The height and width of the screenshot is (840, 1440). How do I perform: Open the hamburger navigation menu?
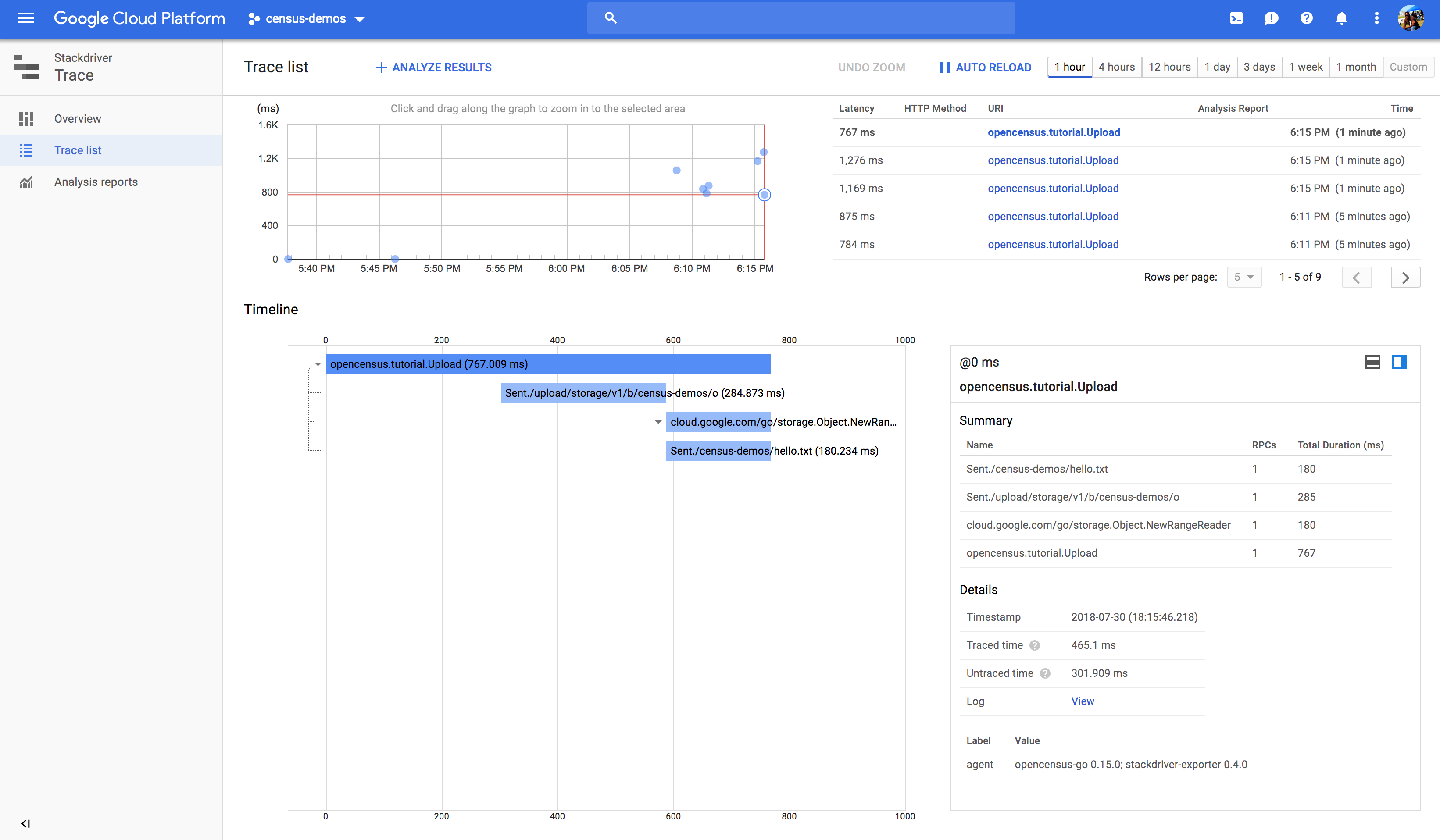(x=26, y=18)
